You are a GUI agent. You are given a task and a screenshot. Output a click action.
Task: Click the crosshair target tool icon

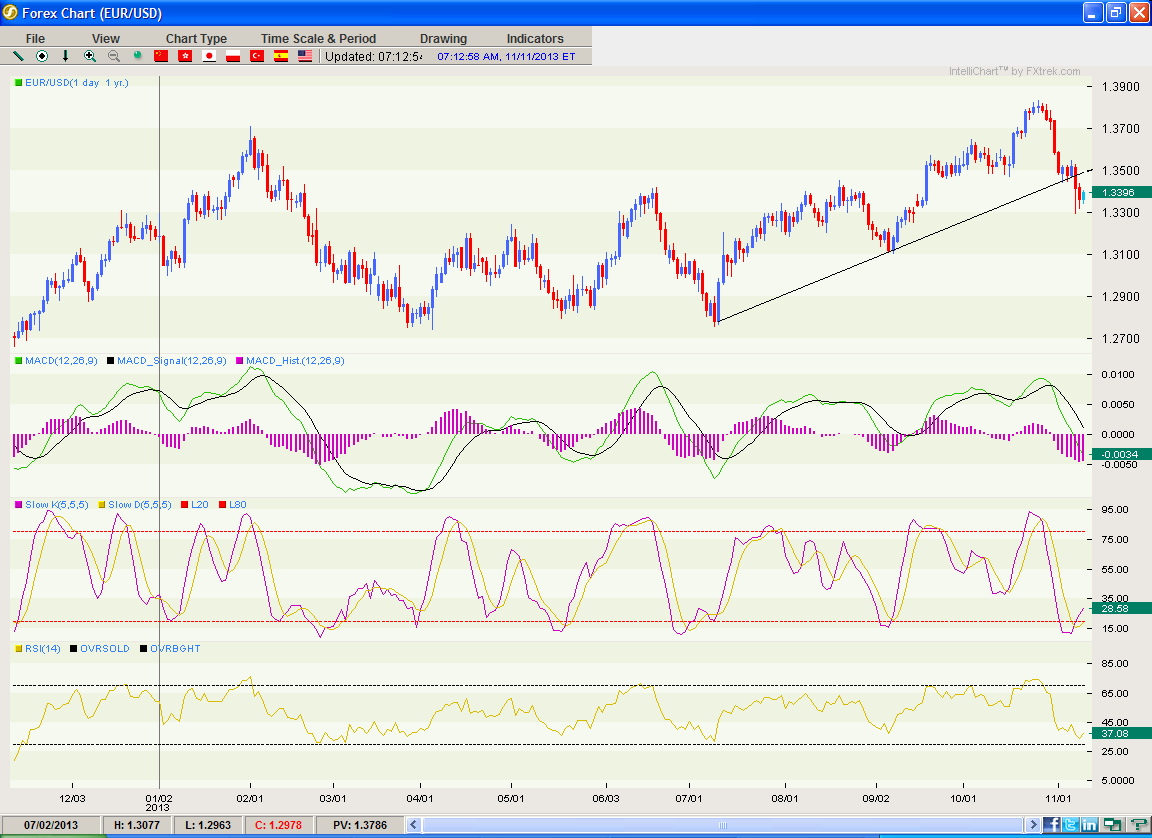click(42, 56)
